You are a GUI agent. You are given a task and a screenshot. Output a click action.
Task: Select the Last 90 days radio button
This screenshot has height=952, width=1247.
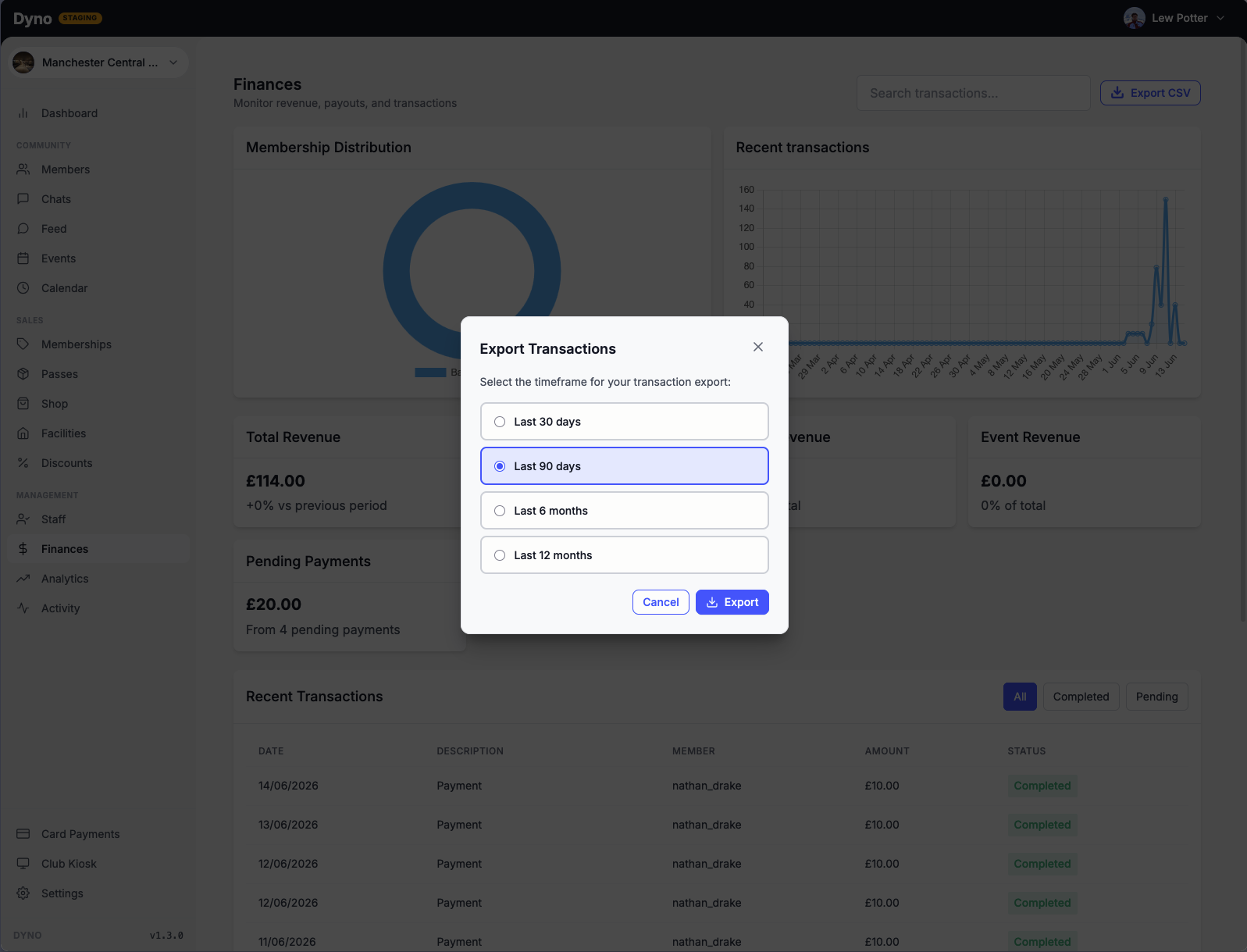[500, 466]
